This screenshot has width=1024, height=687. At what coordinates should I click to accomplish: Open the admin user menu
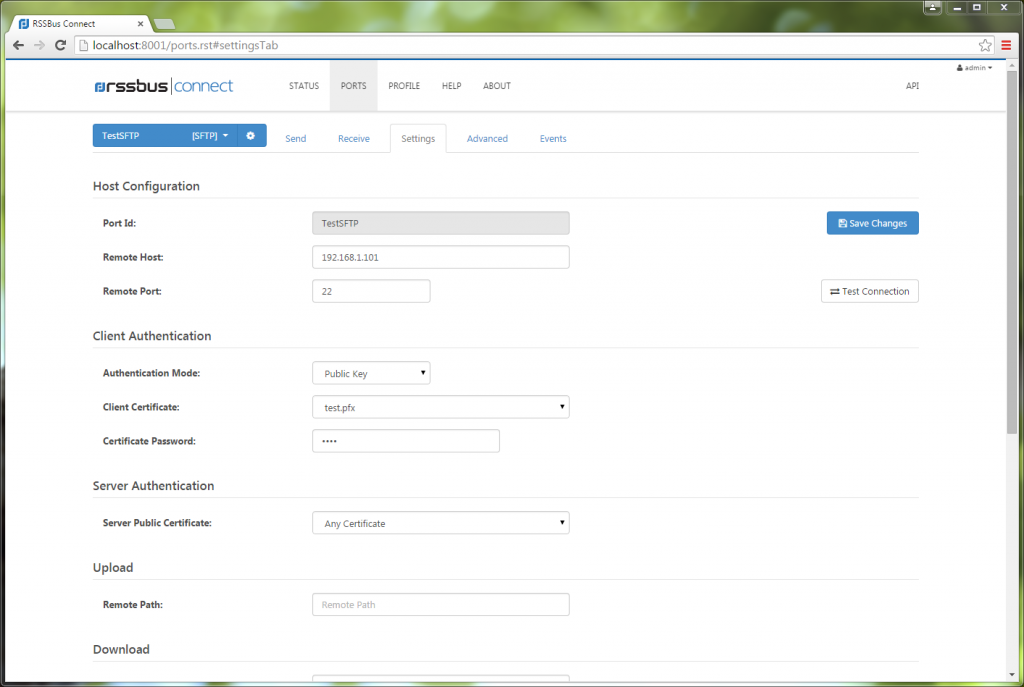pyautogui.click(x=974, y=68)
